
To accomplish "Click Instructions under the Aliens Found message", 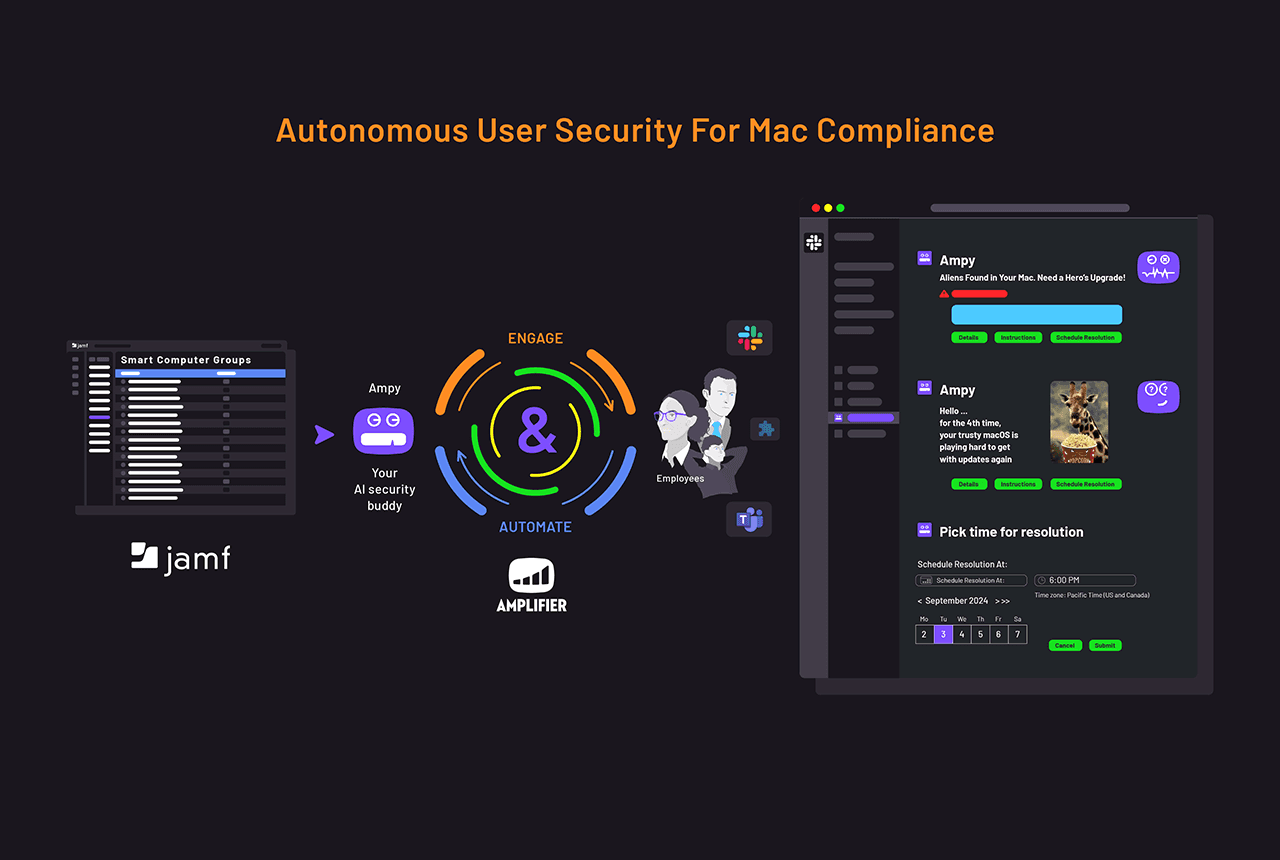I will [x=1018, y=338].
